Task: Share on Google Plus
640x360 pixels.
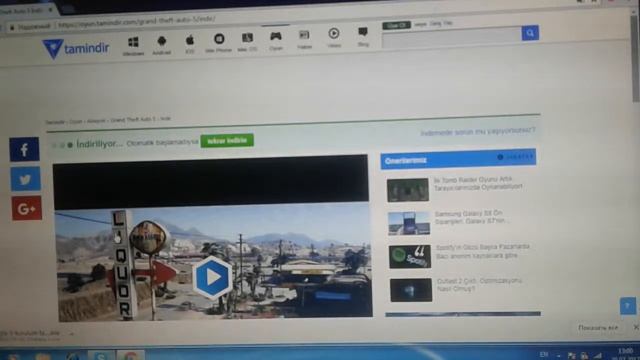Action: click(x=27, y=209)
